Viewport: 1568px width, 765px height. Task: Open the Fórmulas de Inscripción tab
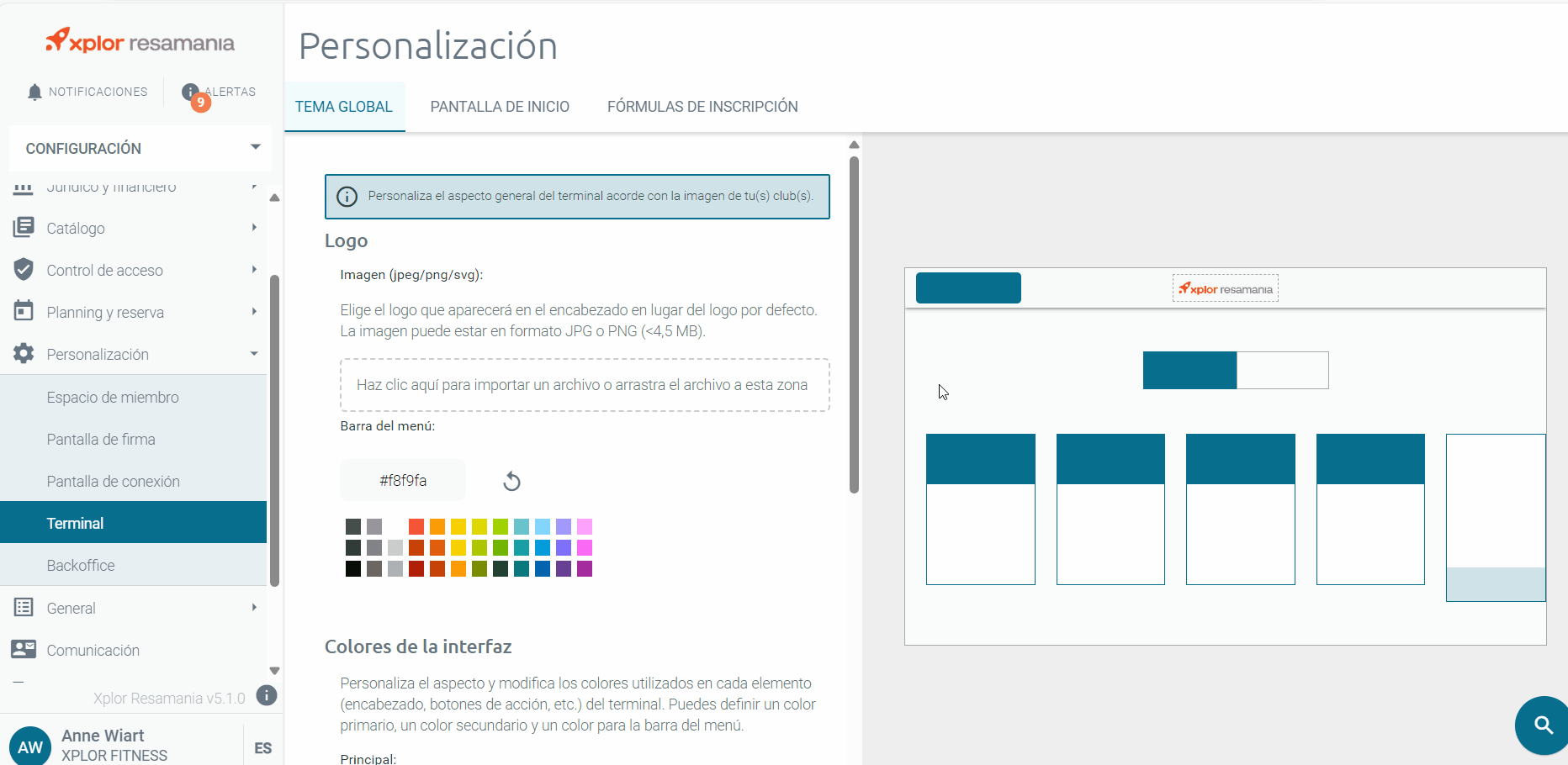(702, 106)
